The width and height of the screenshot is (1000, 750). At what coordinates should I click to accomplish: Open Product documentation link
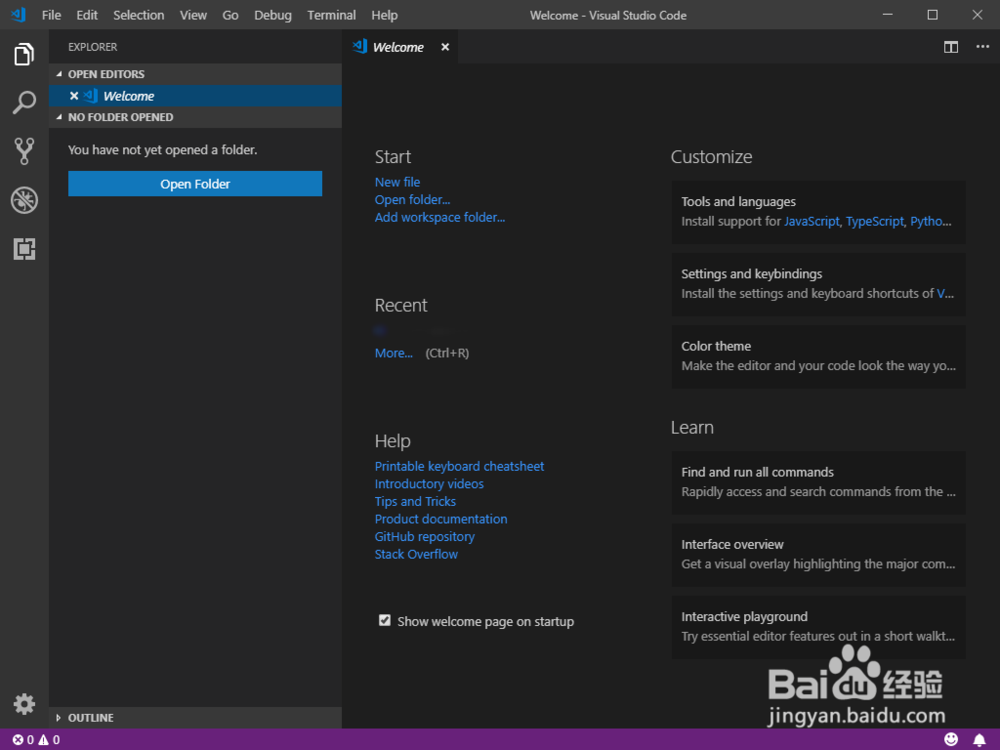coord(441,519)
